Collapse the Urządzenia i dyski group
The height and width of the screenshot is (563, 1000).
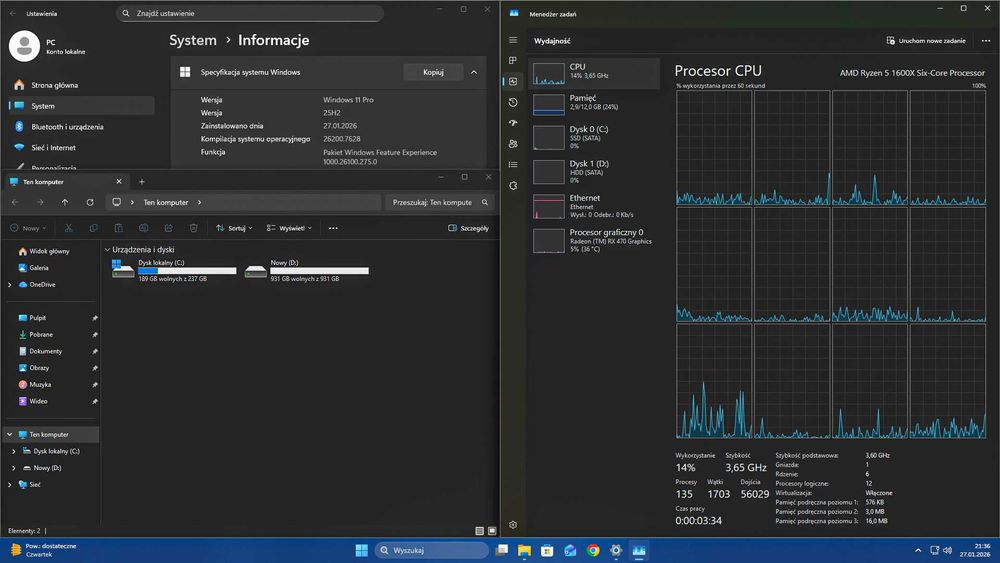pyautogui.click(x=107, y=250)
